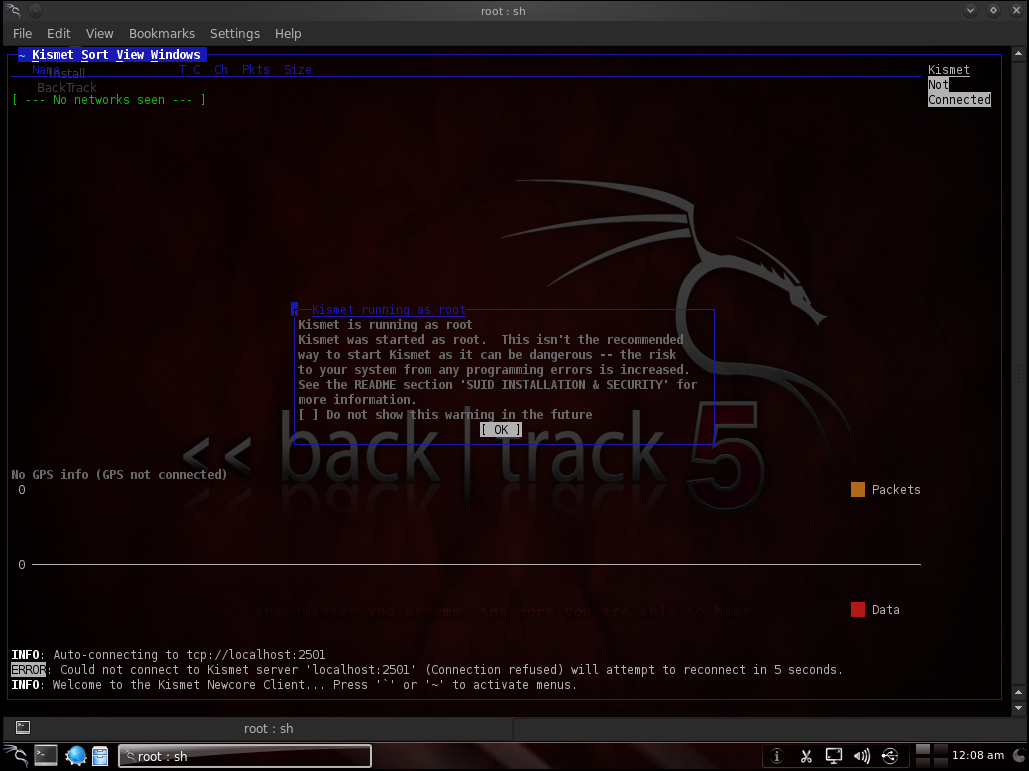Click the information notifications tray icon

click(x=776, y=756)
